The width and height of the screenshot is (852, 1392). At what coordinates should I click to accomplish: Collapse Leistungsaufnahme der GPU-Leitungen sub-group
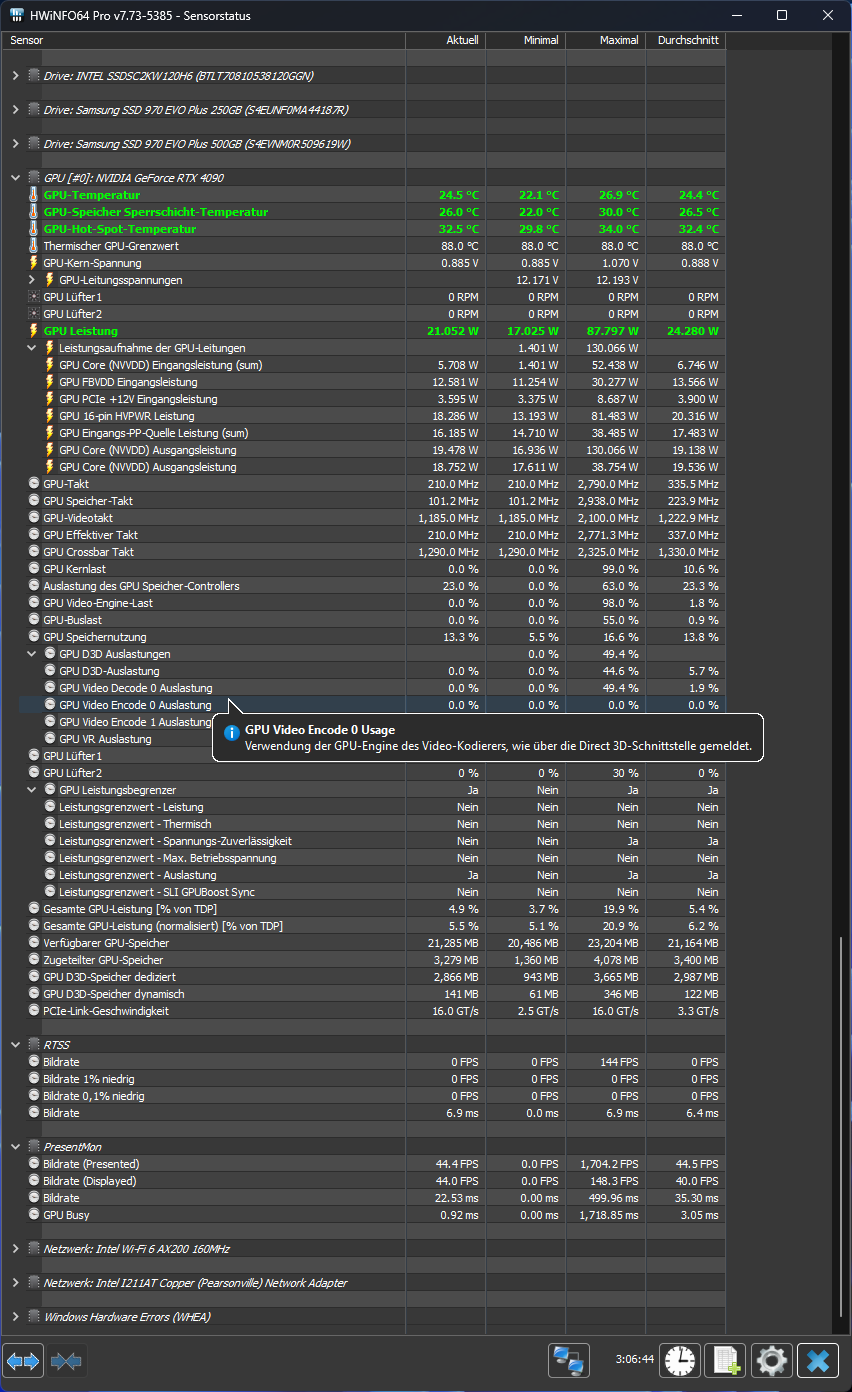tap(33, 348)
